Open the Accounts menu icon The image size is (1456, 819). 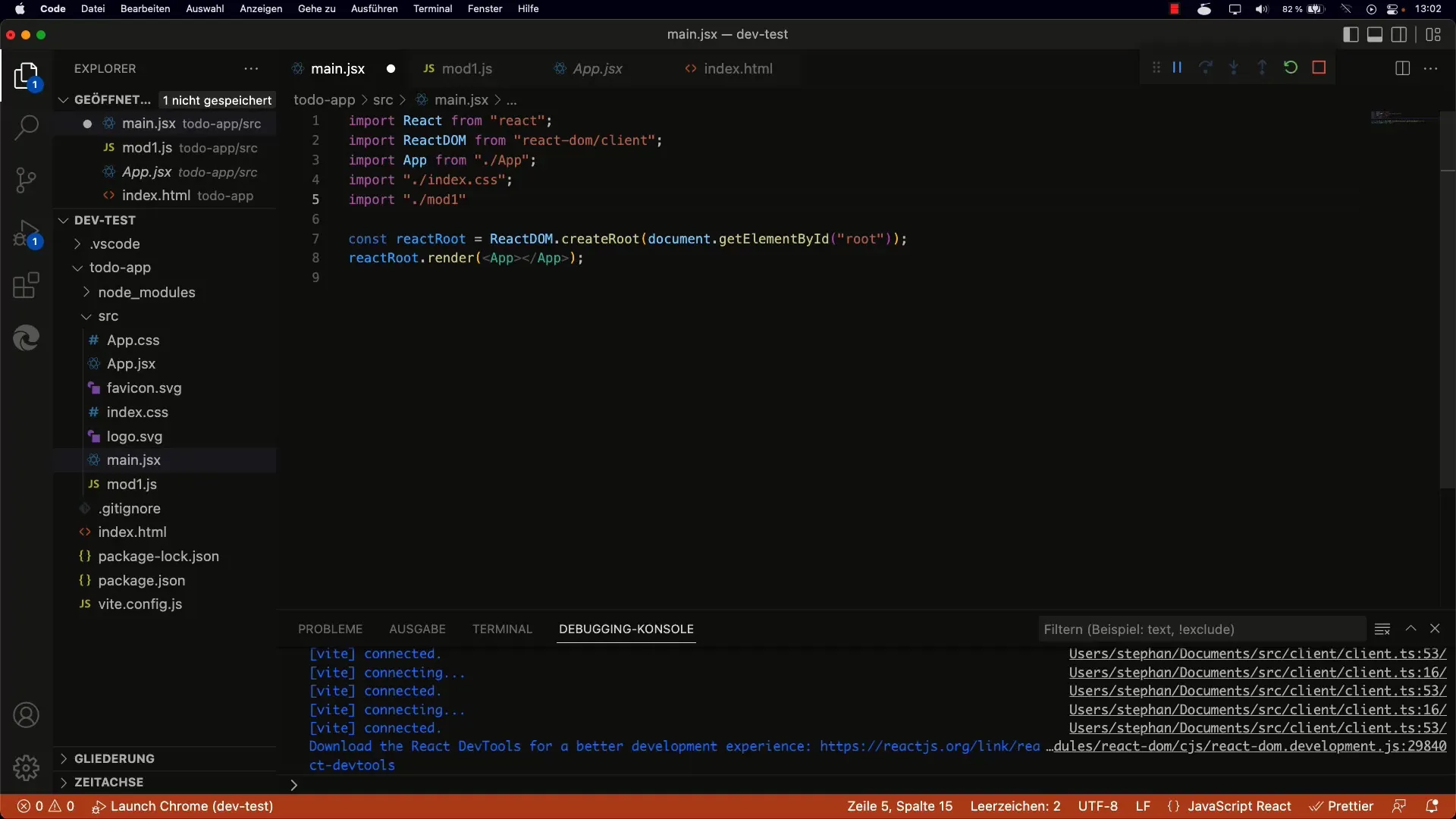tap(27, 715)
